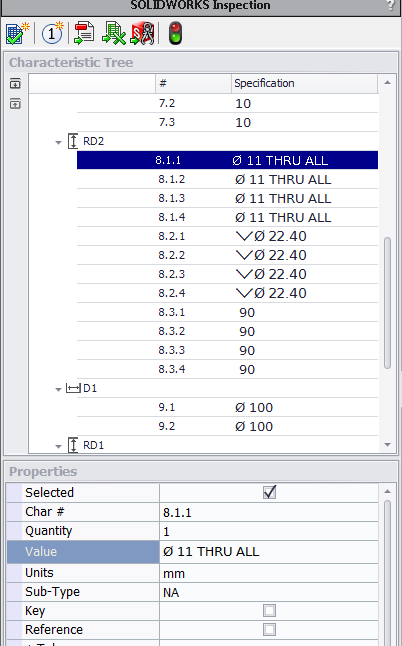This screenshot has height=646, width=402.
Task: Select characteristic row 8.2.3
Action: coord(227,274)
